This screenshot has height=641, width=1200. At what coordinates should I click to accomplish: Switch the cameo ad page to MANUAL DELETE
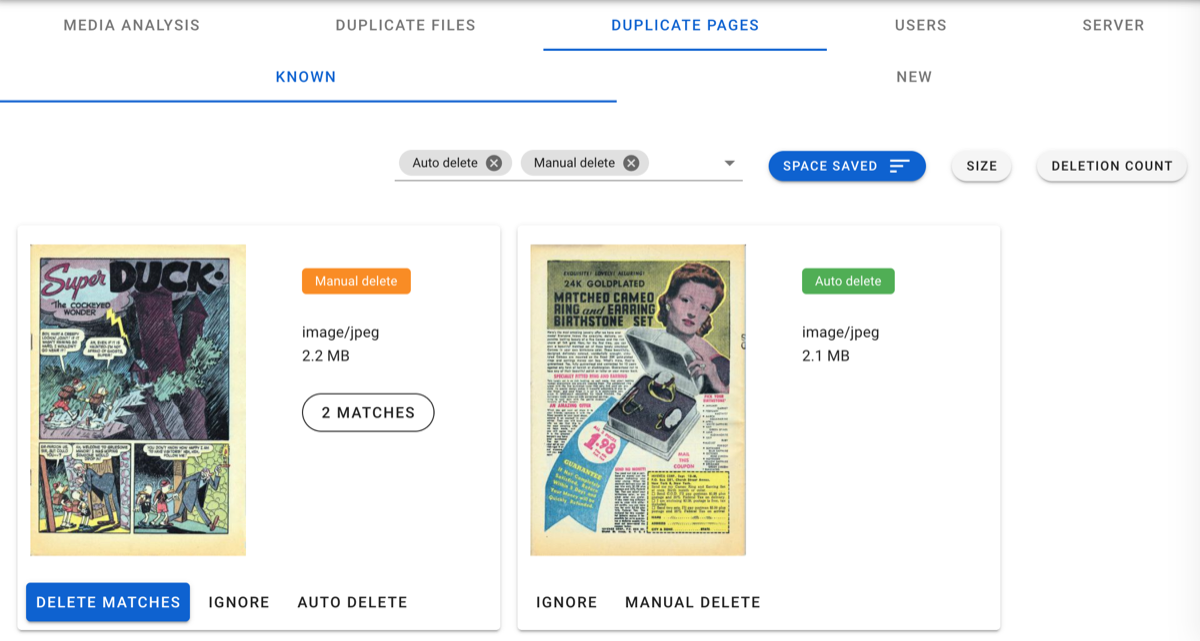point(692,602)
